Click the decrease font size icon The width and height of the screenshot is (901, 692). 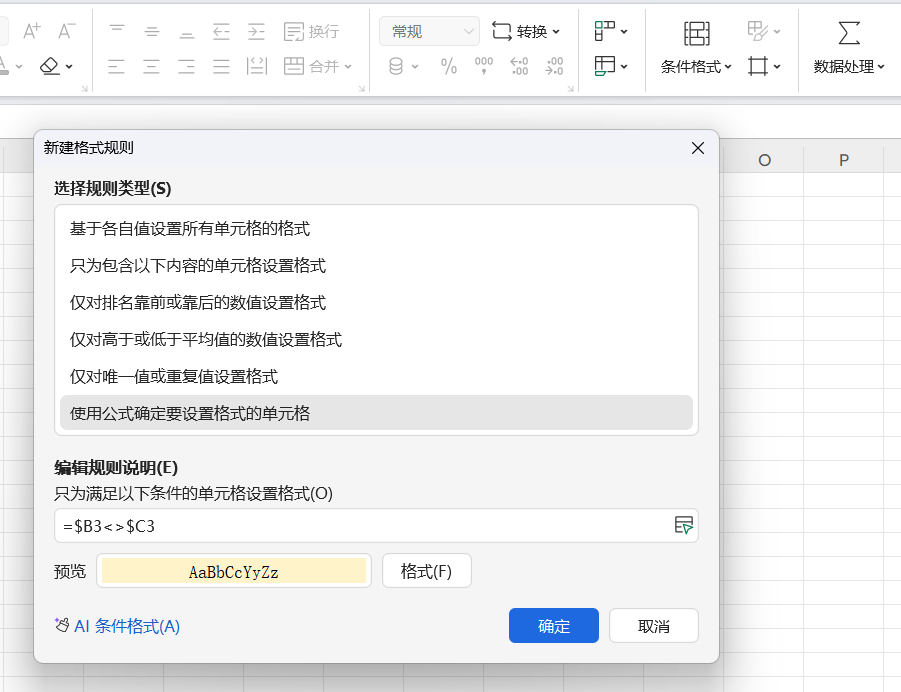coord(66,31)
